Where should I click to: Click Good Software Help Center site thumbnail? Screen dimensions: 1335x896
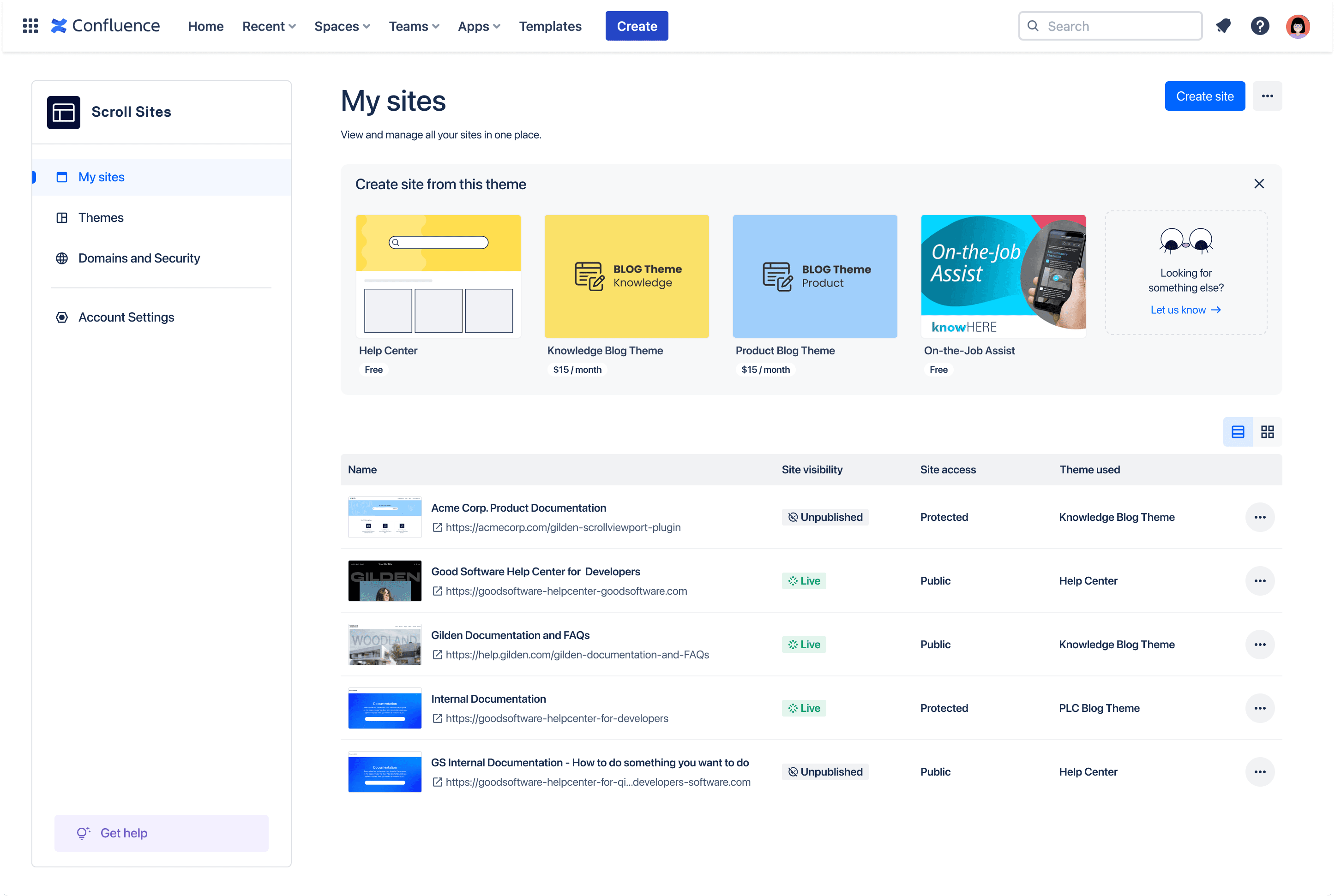(385, 580)
